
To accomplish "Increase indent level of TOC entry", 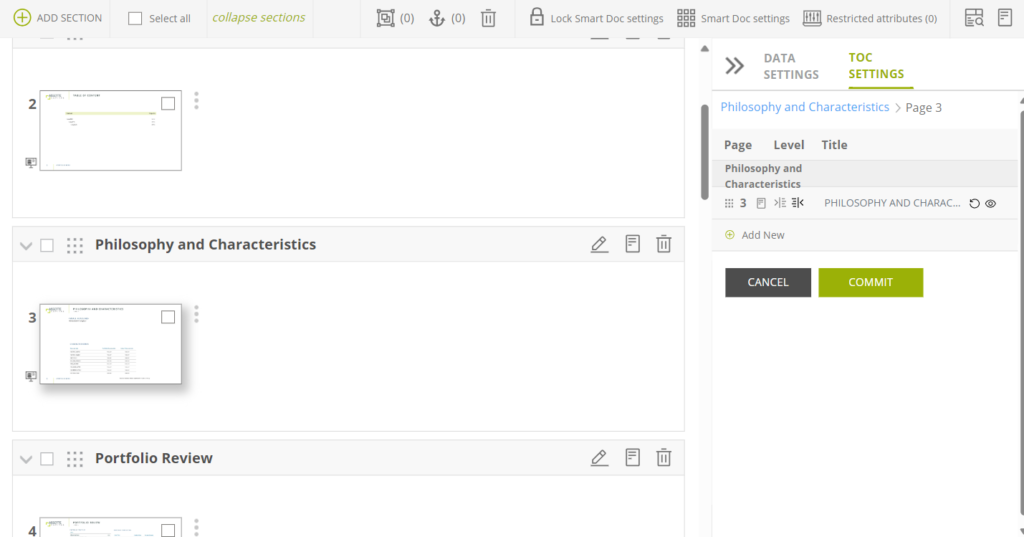I will point(780,203).
